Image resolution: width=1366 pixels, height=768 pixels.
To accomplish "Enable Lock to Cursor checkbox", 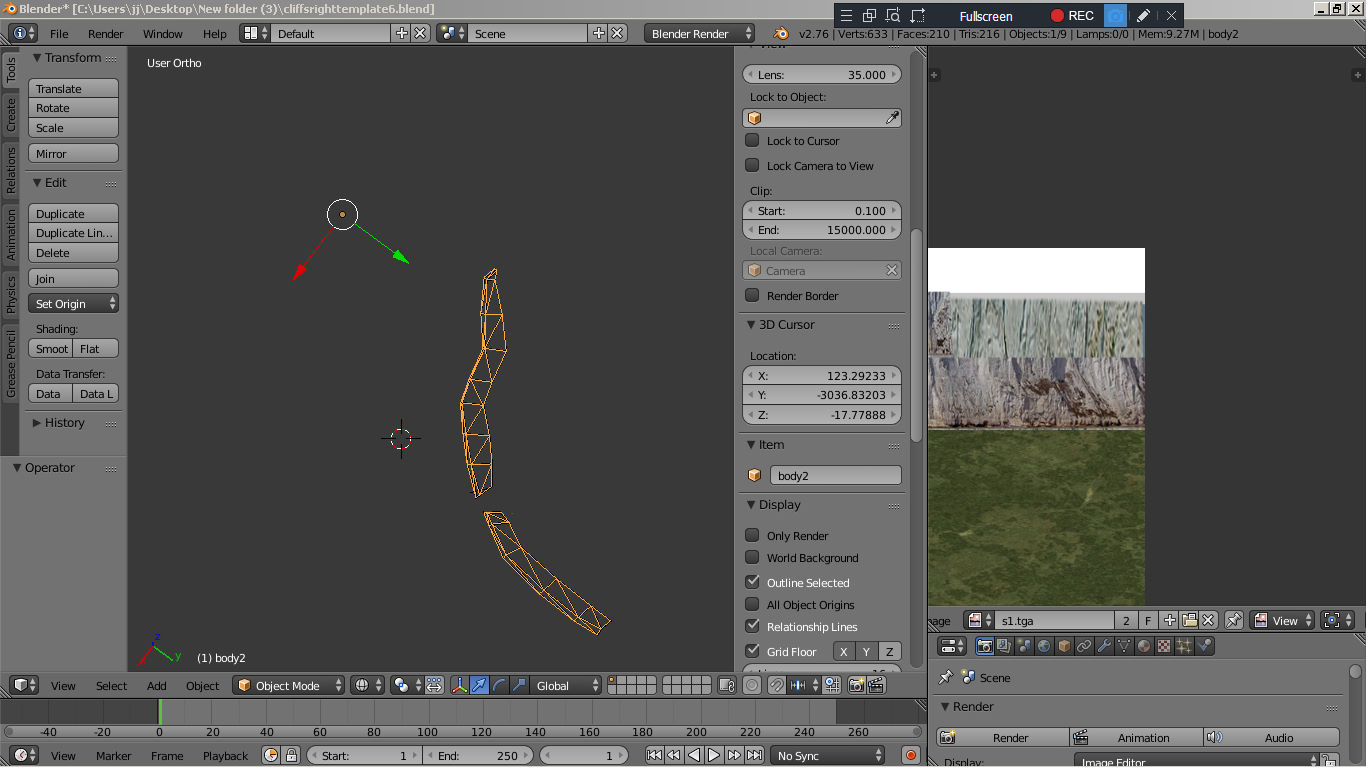I will click(752, 141).
